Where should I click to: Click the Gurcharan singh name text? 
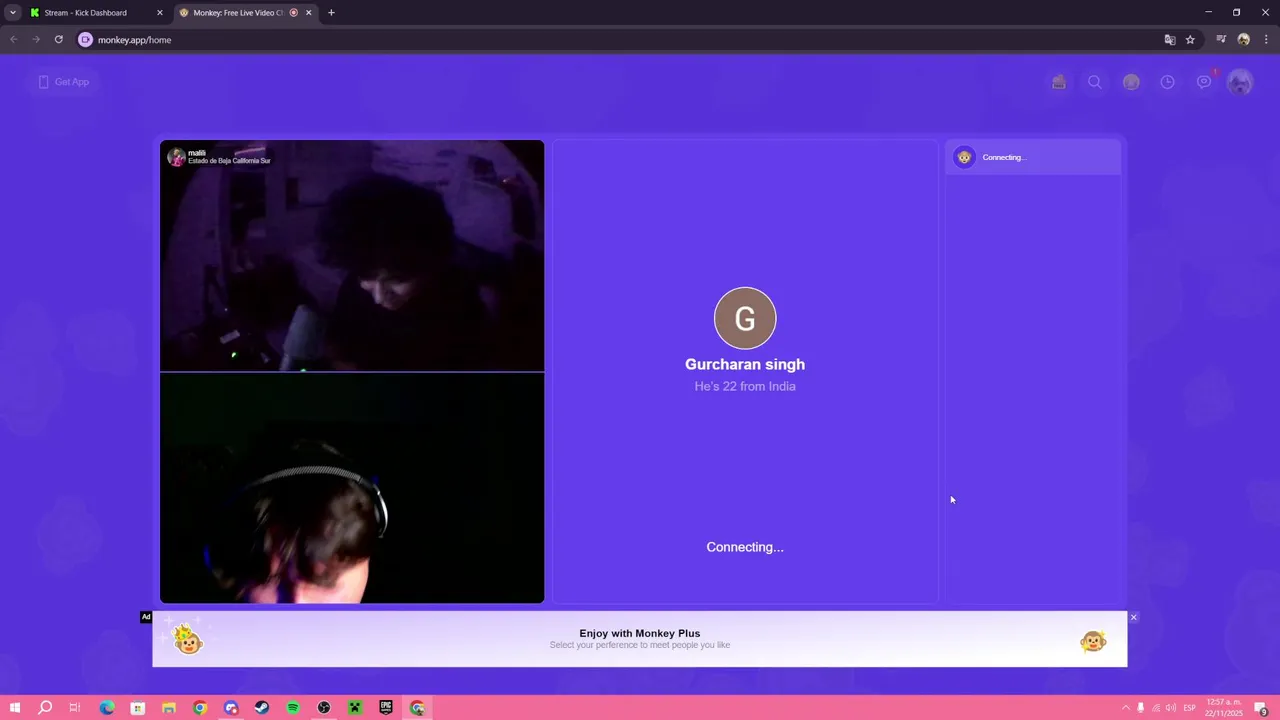(745, 364)
